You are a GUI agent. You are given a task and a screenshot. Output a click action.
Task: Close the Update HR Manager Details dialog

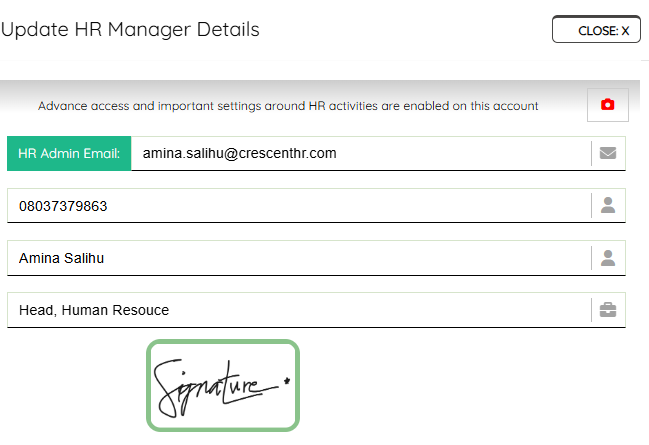(x=596, y=29)
